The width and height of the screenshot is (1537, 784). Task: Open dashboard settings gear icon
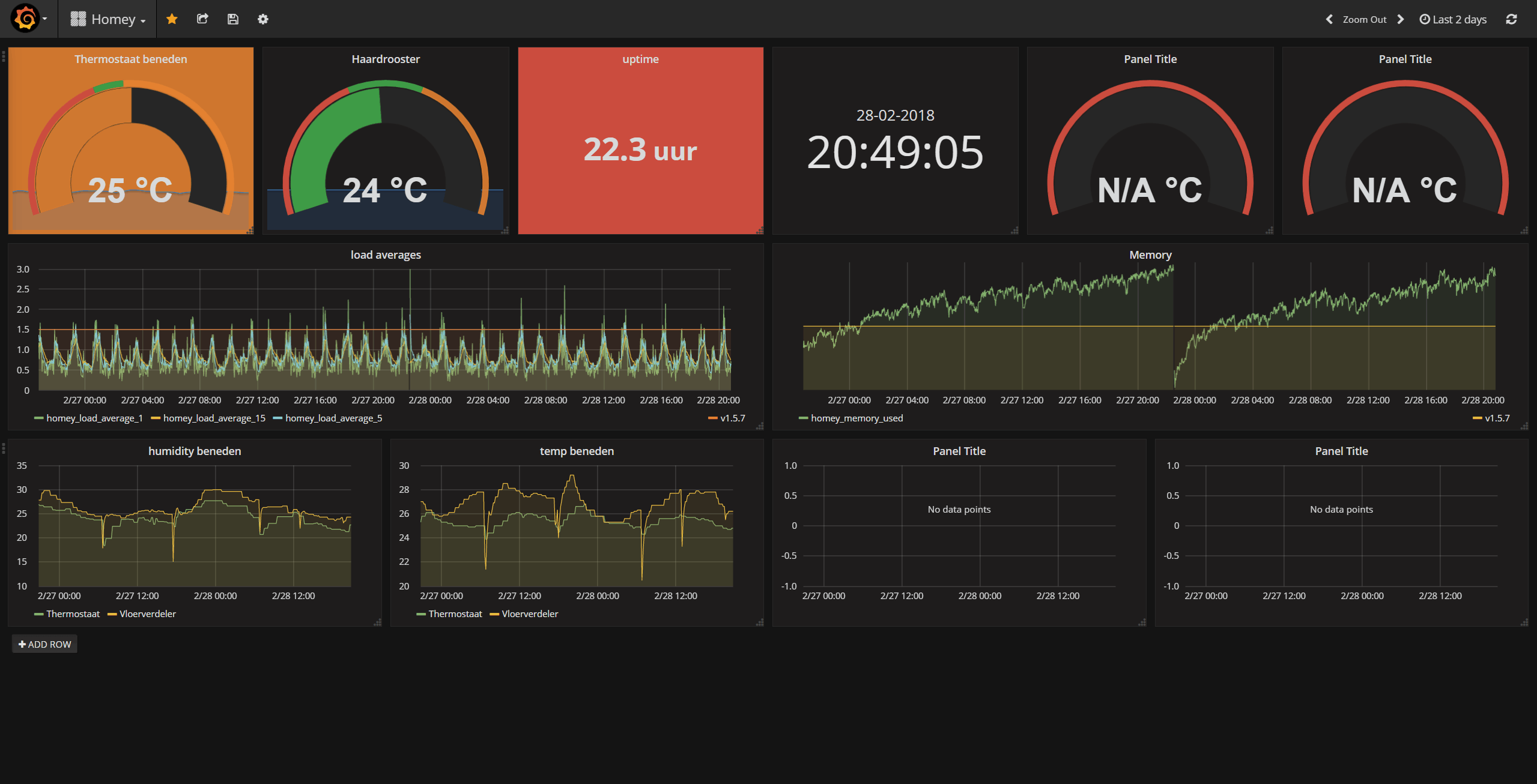[263, 19]
